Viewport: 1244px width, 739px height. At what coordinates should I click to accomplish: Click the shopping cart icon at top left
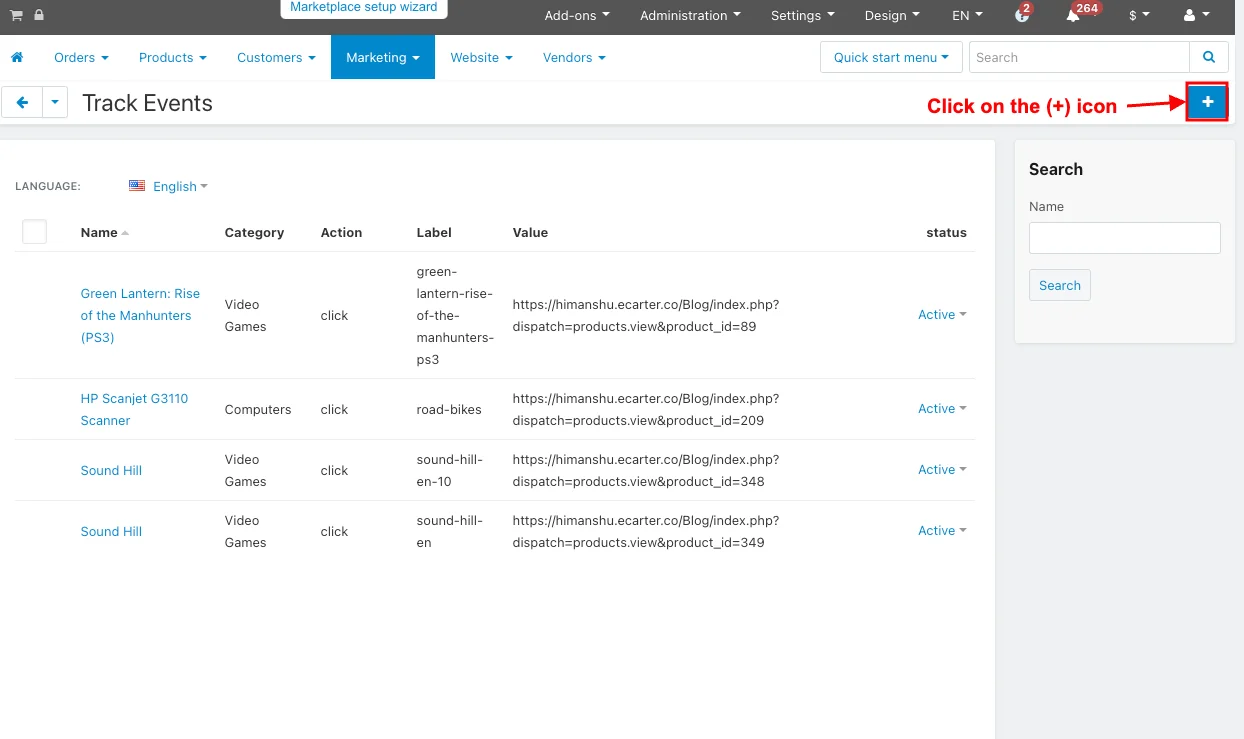[x=16, y=15]
